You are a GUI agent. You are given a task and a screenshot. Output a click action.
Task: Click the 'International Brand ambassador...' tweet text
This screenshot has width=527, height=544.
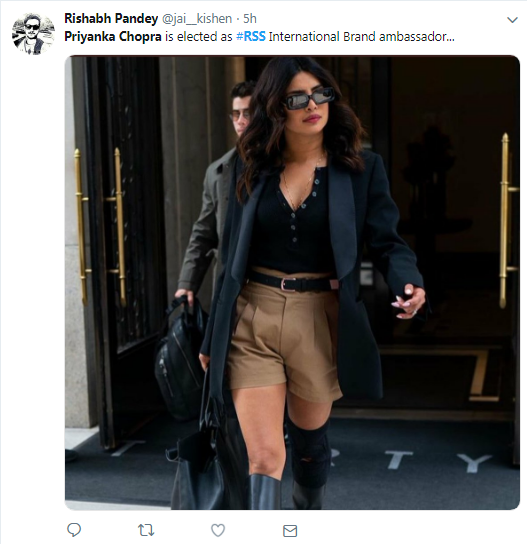[x=362, y=36]
